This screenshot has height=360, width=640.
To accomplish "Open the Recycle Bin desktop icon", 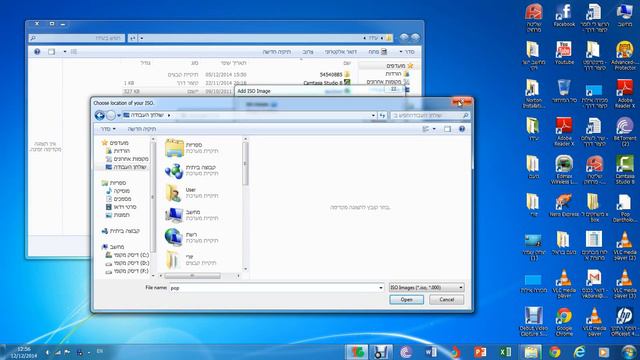I will coord(564,91).
